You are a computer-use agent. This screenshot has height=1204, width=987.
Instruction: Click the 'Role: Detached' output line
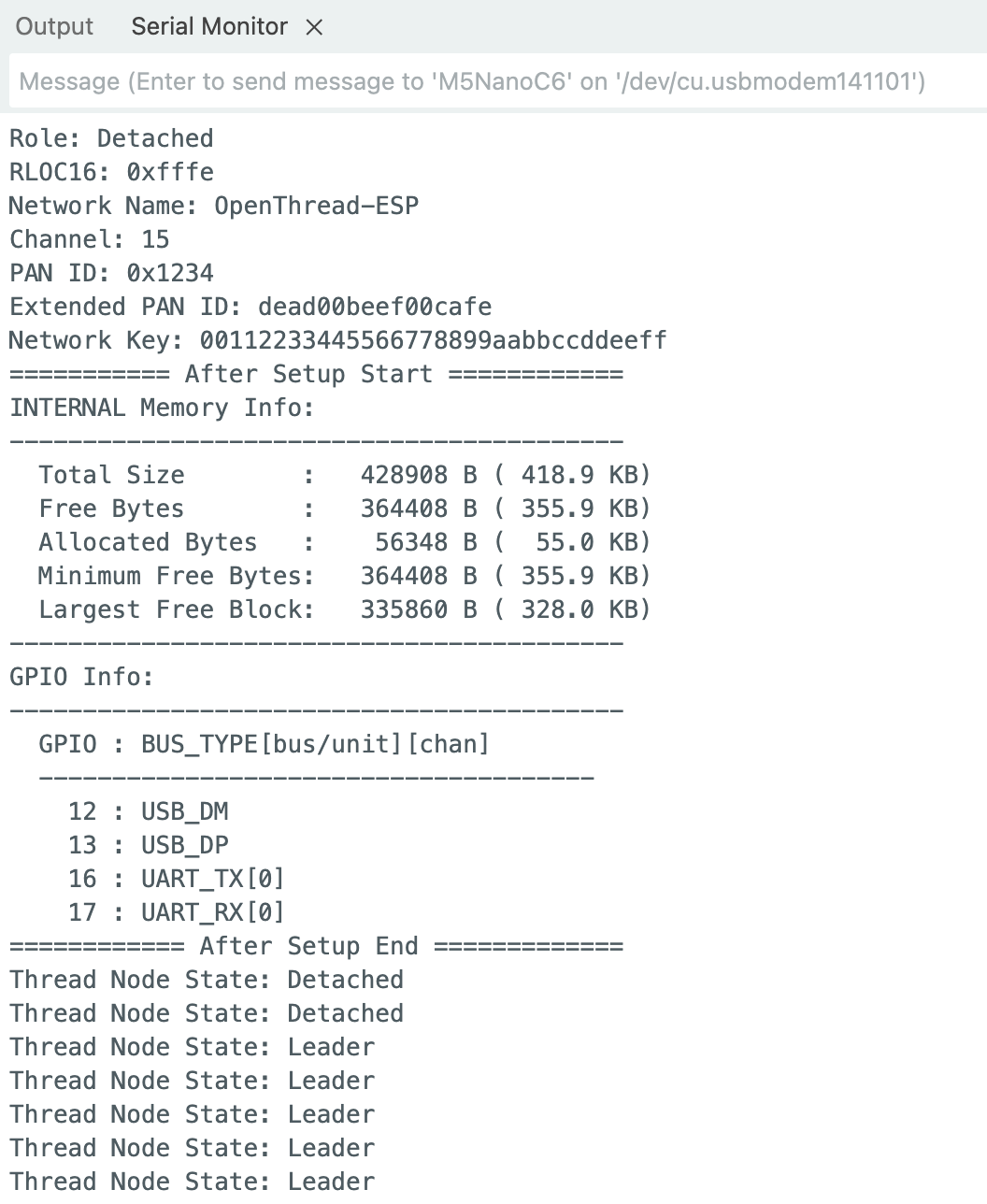pos(111,138)
